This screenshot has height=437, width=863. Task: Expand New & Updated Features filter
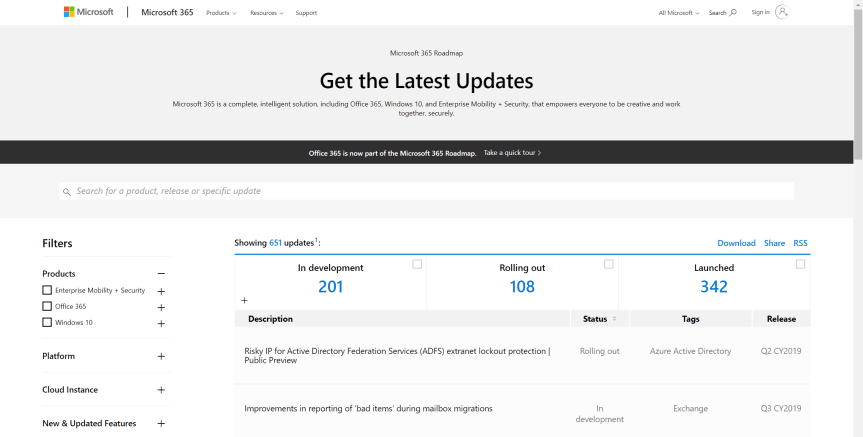(161, 423)
